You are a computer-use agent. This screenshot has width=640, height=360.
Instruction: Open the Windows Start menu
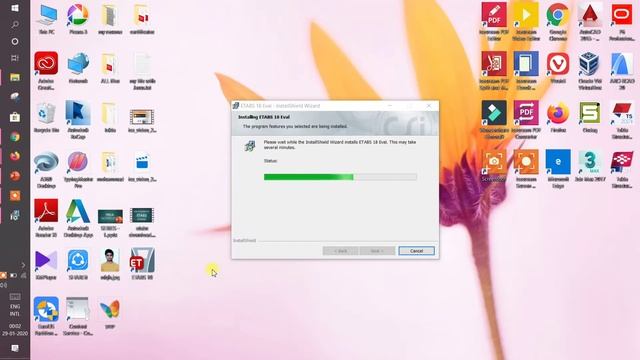15,8
